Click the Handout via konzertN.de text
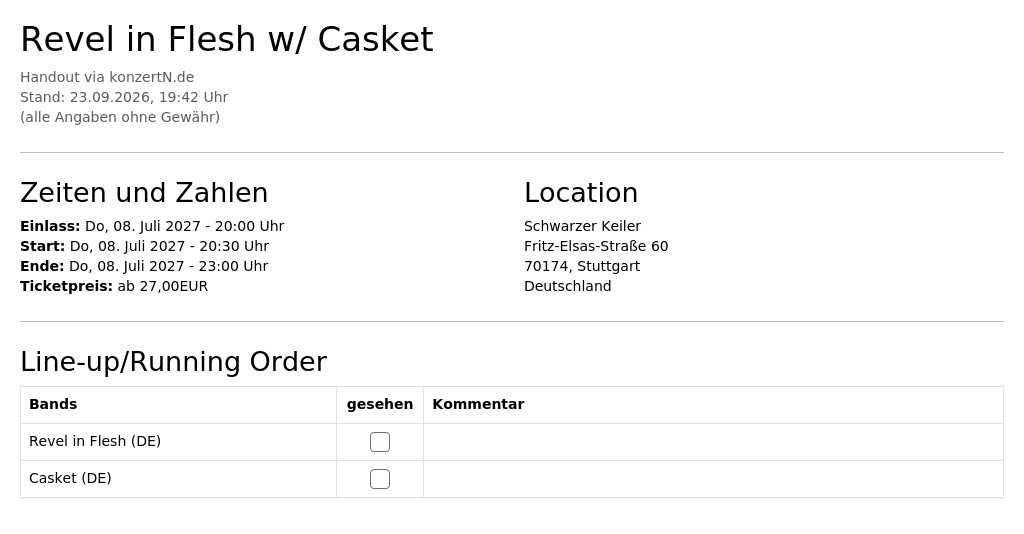The image size is (1024, 534). (x=107, y=77)
